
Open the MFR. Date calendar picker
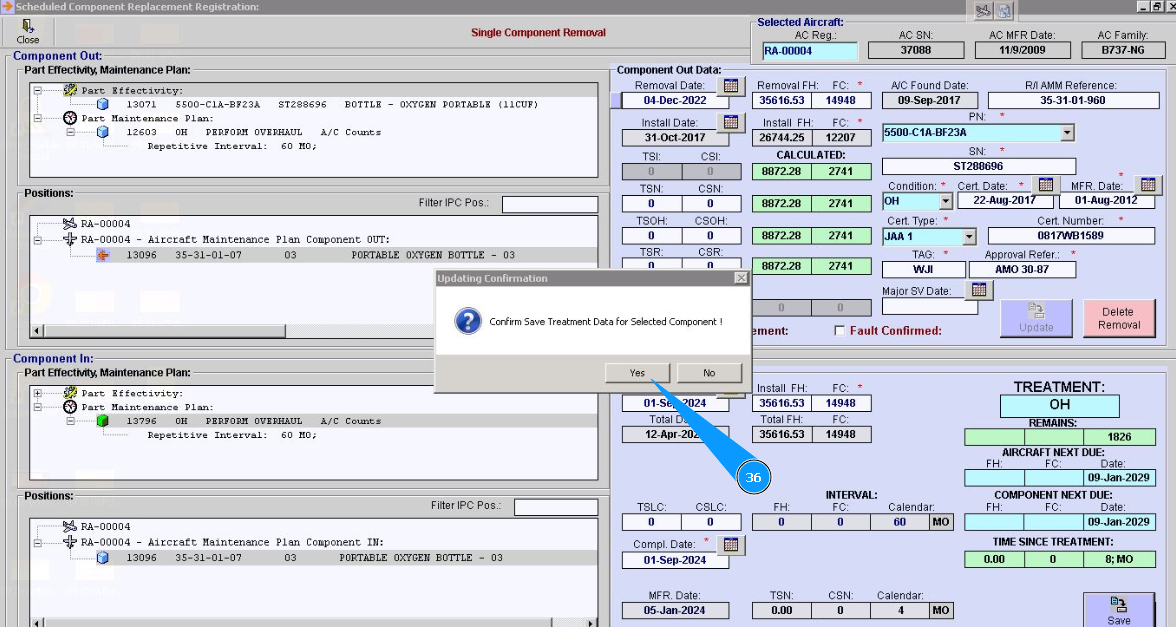point(1147,185)
